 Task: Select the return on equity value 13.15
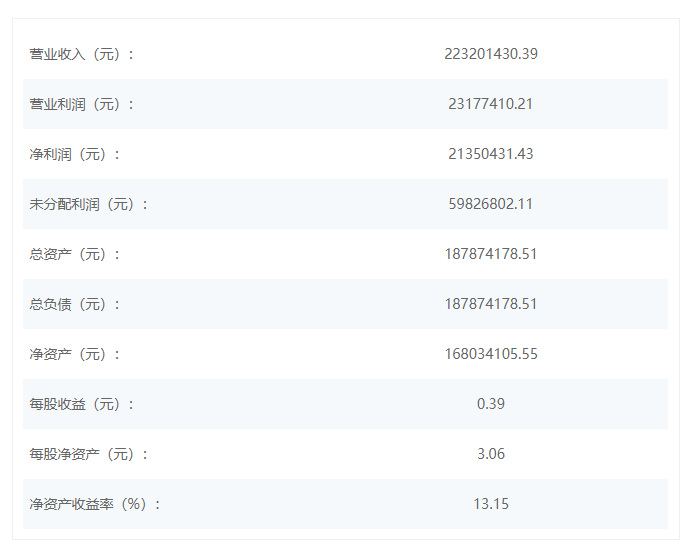[491, 504]
